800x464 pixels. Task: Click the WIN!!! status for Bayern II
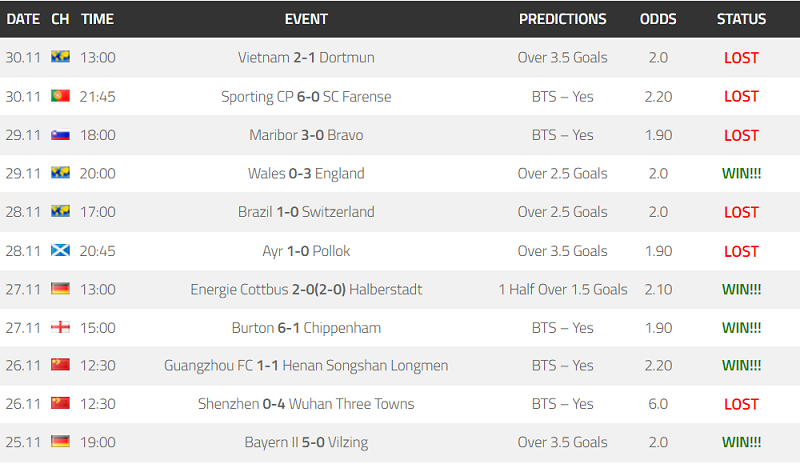pos(741,442)
